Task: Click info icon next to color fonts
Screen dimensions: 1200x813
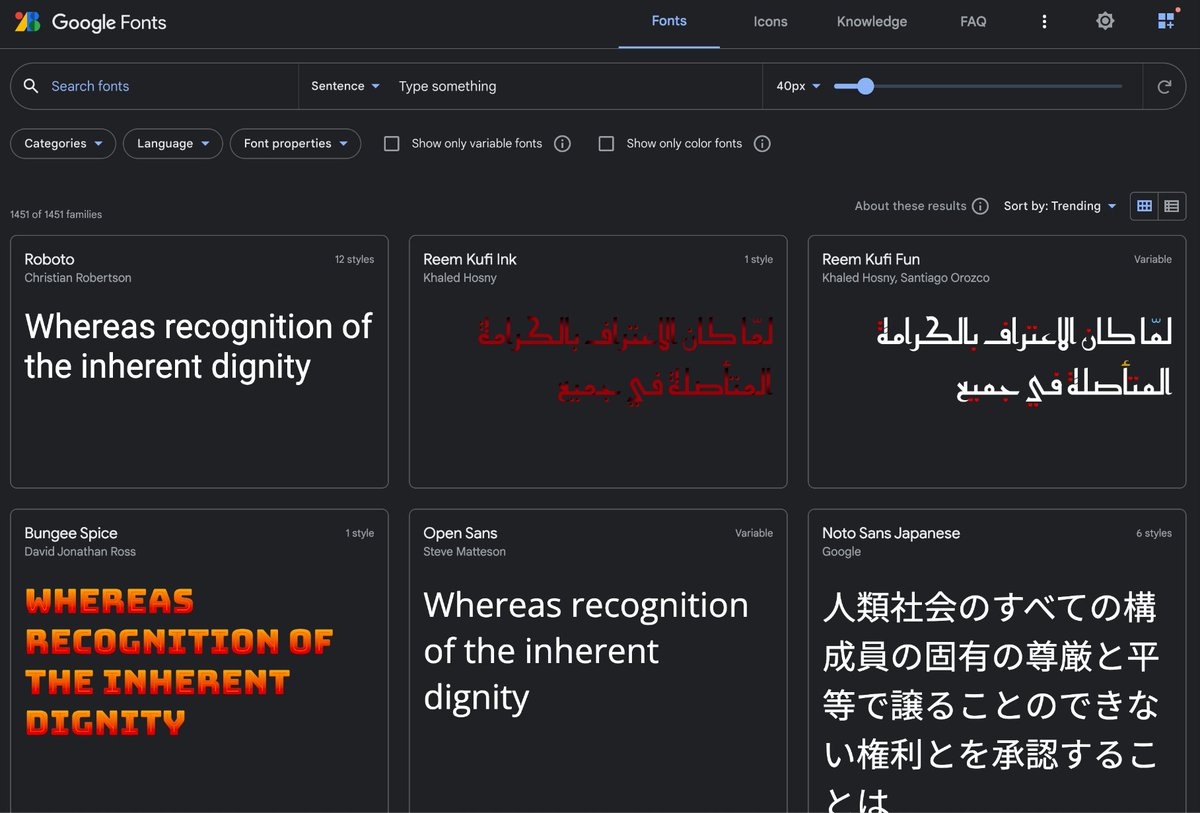Action: pos(762,144)
